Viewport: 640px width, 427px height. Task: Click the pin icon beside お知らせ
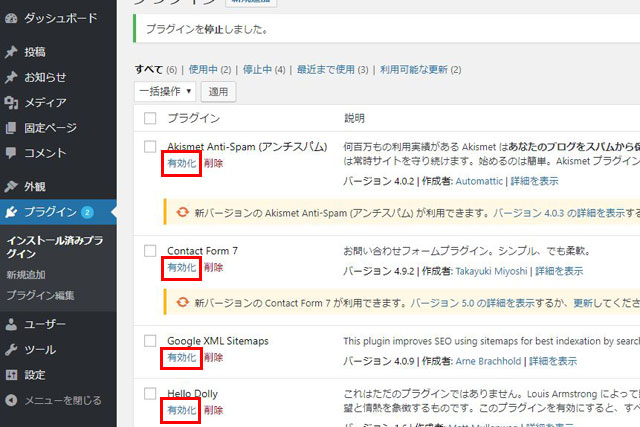[x=11, y=77]
